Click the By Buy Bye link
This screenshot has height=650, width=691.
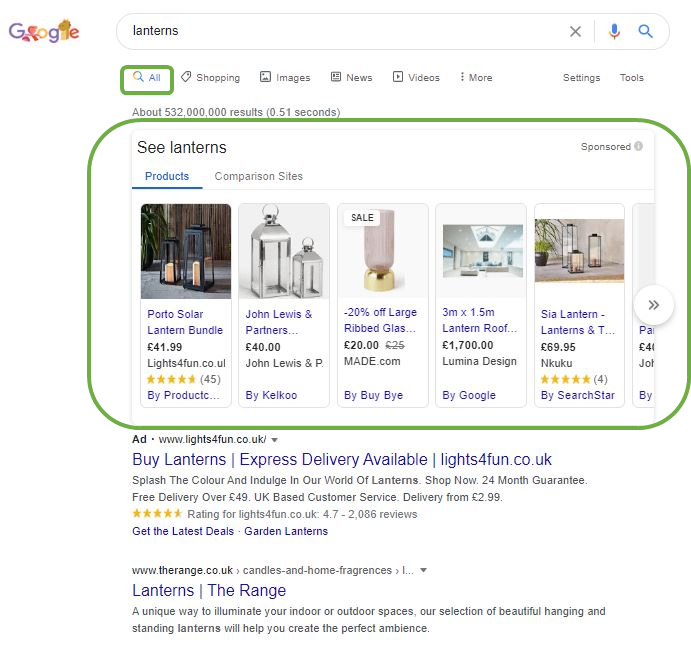[373, 395]
